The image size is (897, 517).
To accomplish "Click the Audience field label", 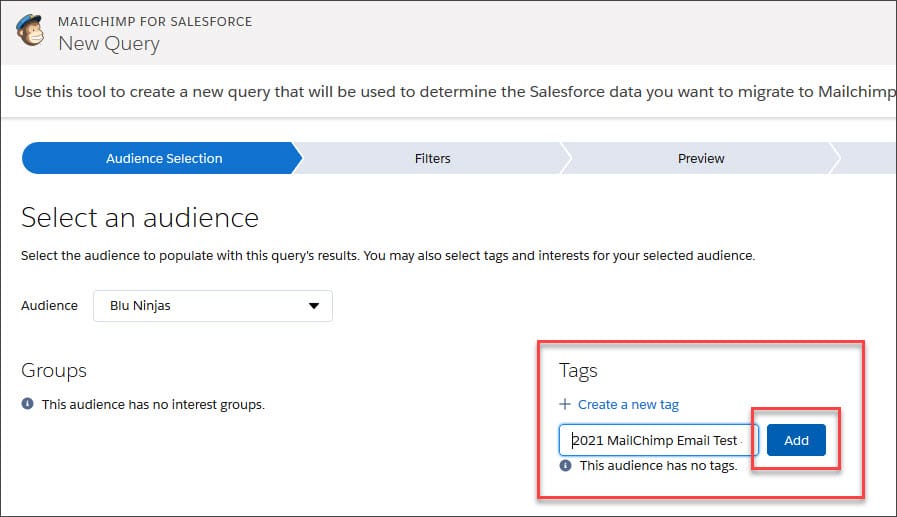I will (49, 306).
